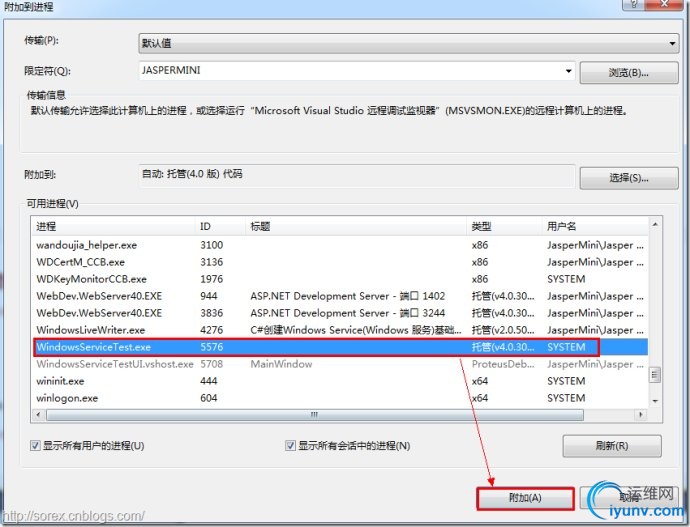Select WebDev.WebServer40.EXE with ID 3836
The height and width of the screenshot is (527, 690).
pos(340,313)
